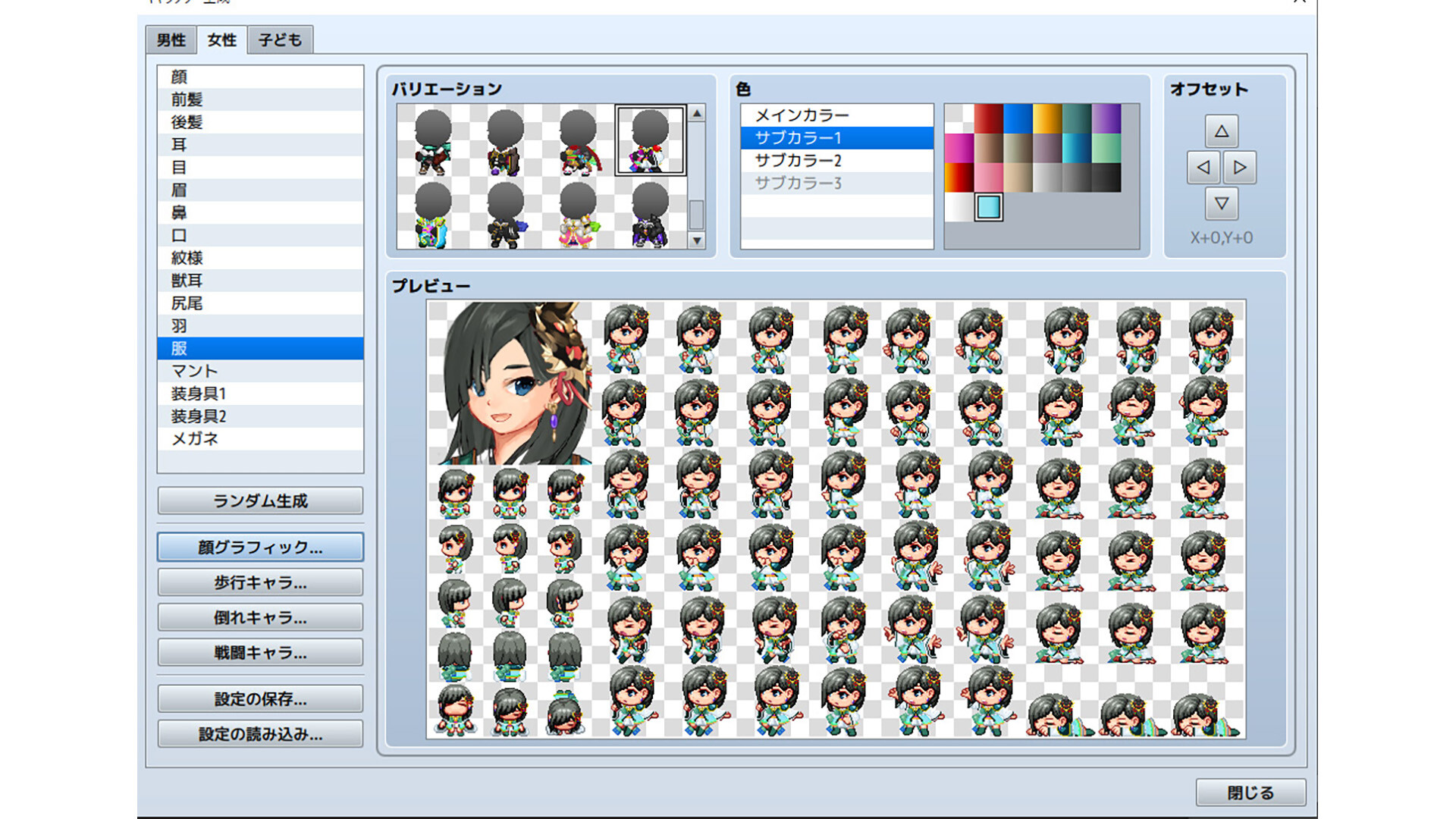The width and height of the screenshot is (1456, 819).
Task: Click the selected light blue color swatch
Action: (987, 206)
